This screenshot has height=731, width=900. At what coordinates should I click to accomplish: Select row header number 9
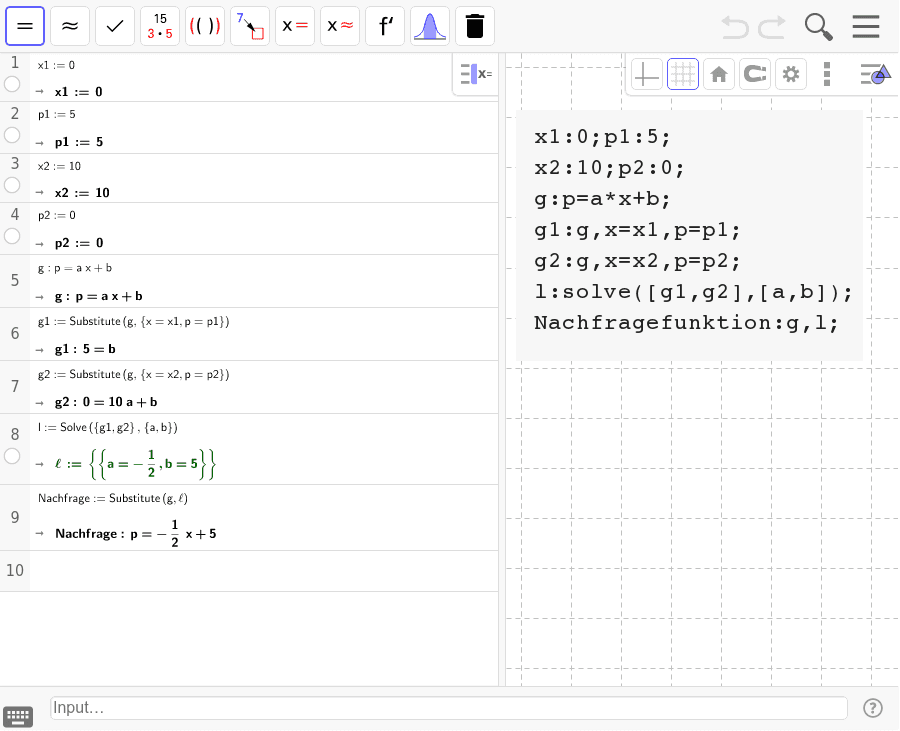[x=15, y=518]
